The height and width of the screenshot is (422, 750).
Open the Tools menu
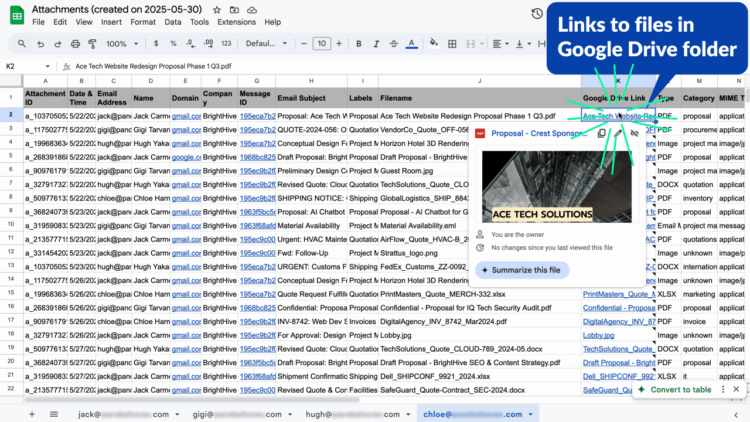coord(199,22)
